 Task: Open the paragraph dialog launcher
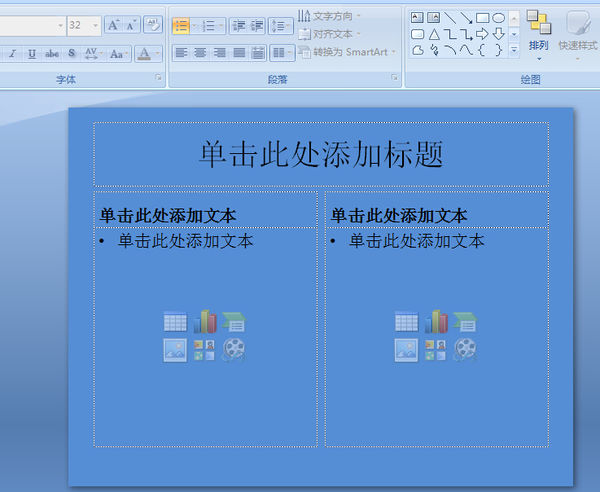point(394,77)
